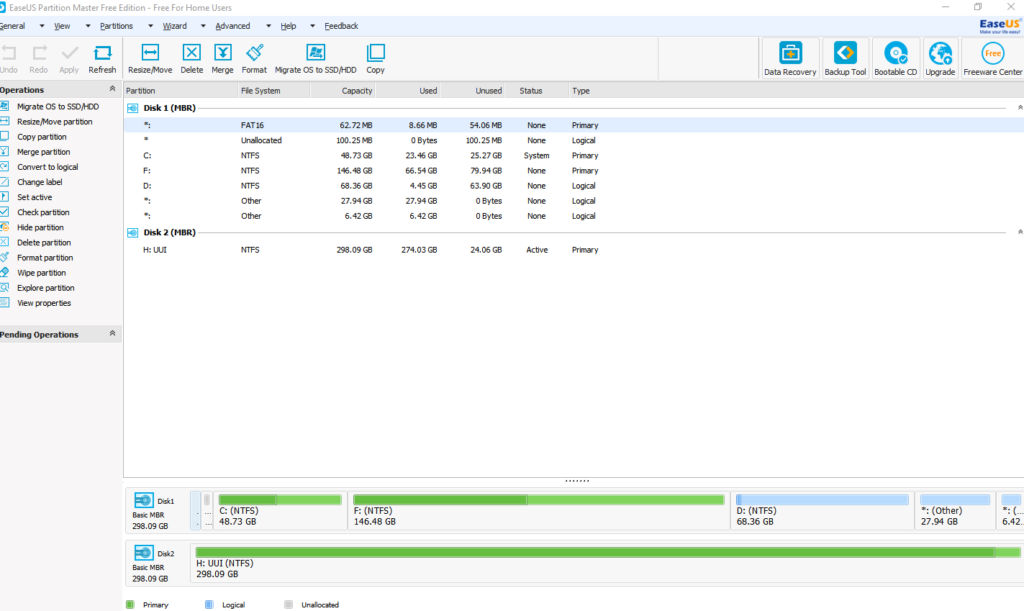The width and height of the screenshot is (1024, 611).
Task: Click Explore partition in Operations panel
Action: coord(45,288)
